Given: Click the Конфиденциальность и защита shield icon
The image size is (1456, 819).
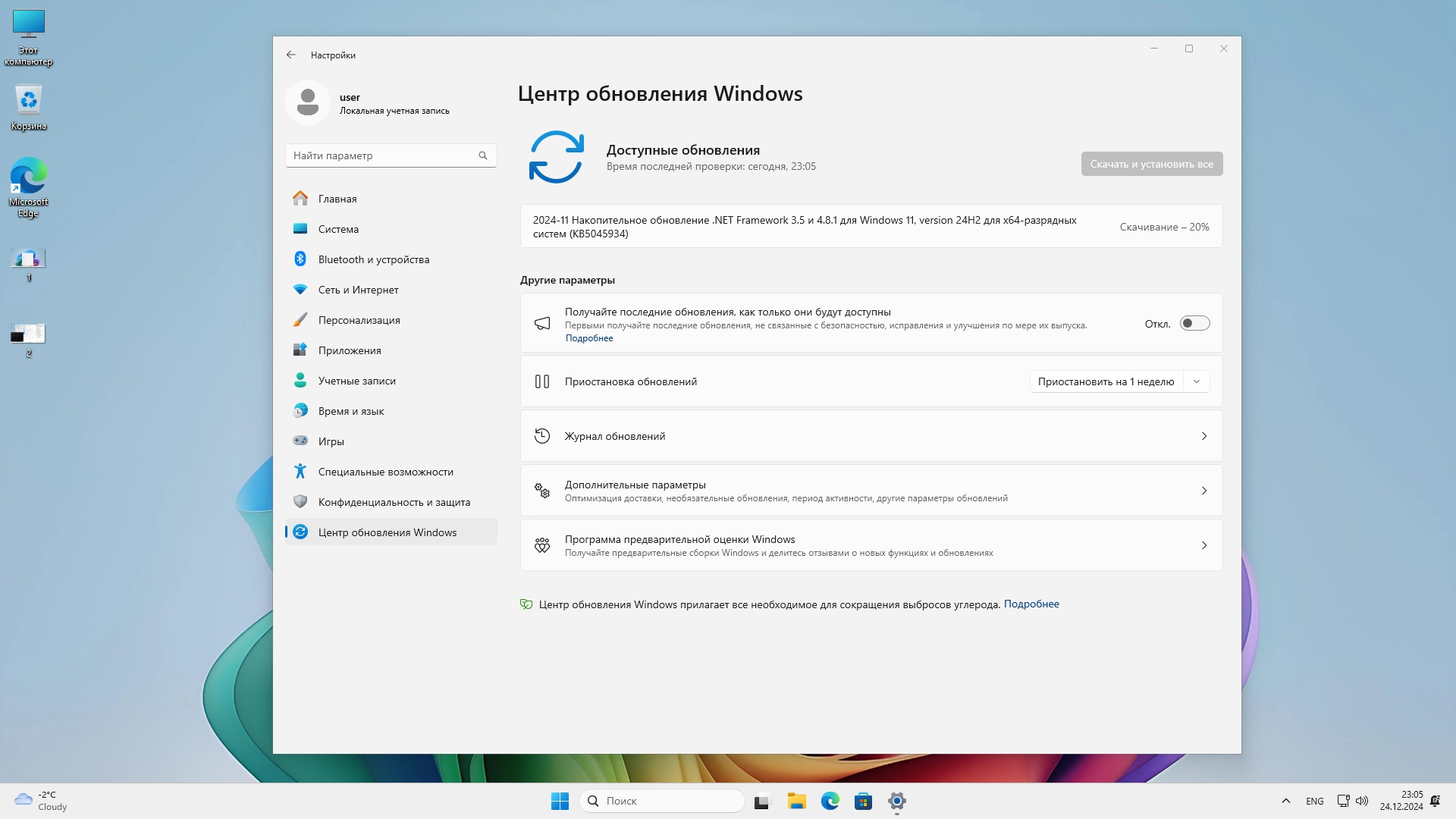Looking at the screenshot, I should pos(300,502).
